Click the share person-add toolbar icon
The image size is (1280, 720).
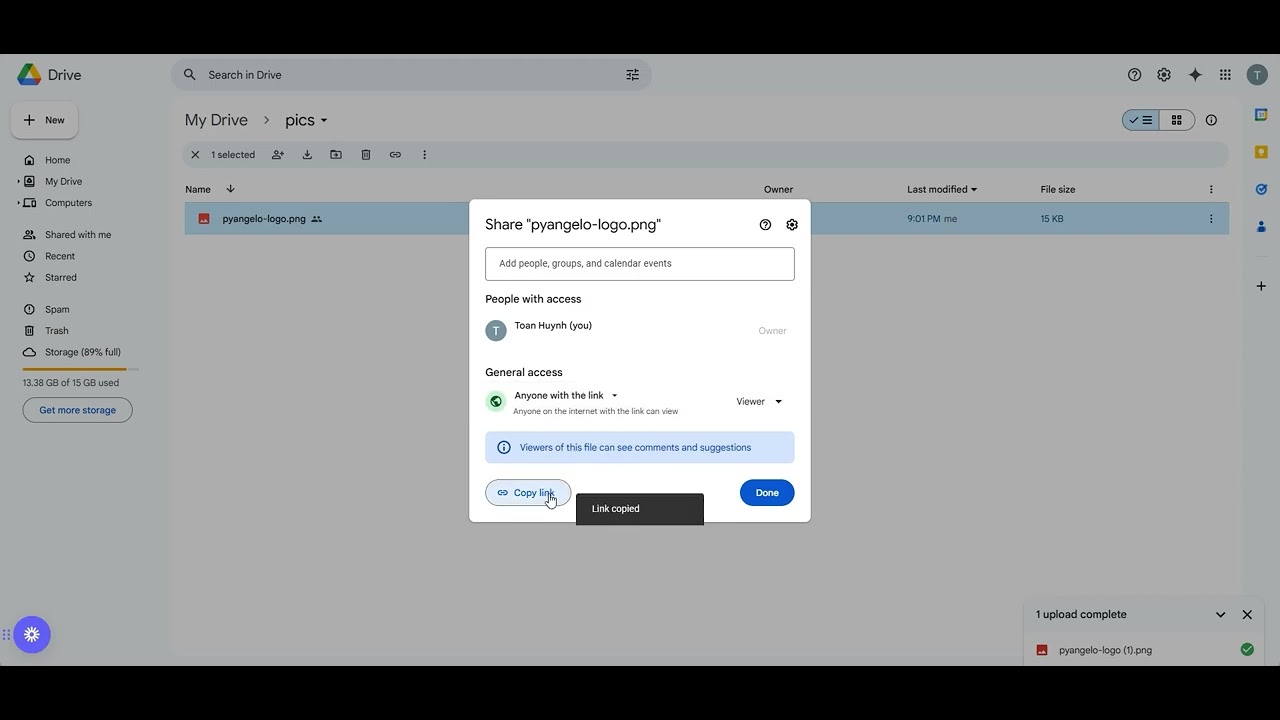click(x=278, y=155)
